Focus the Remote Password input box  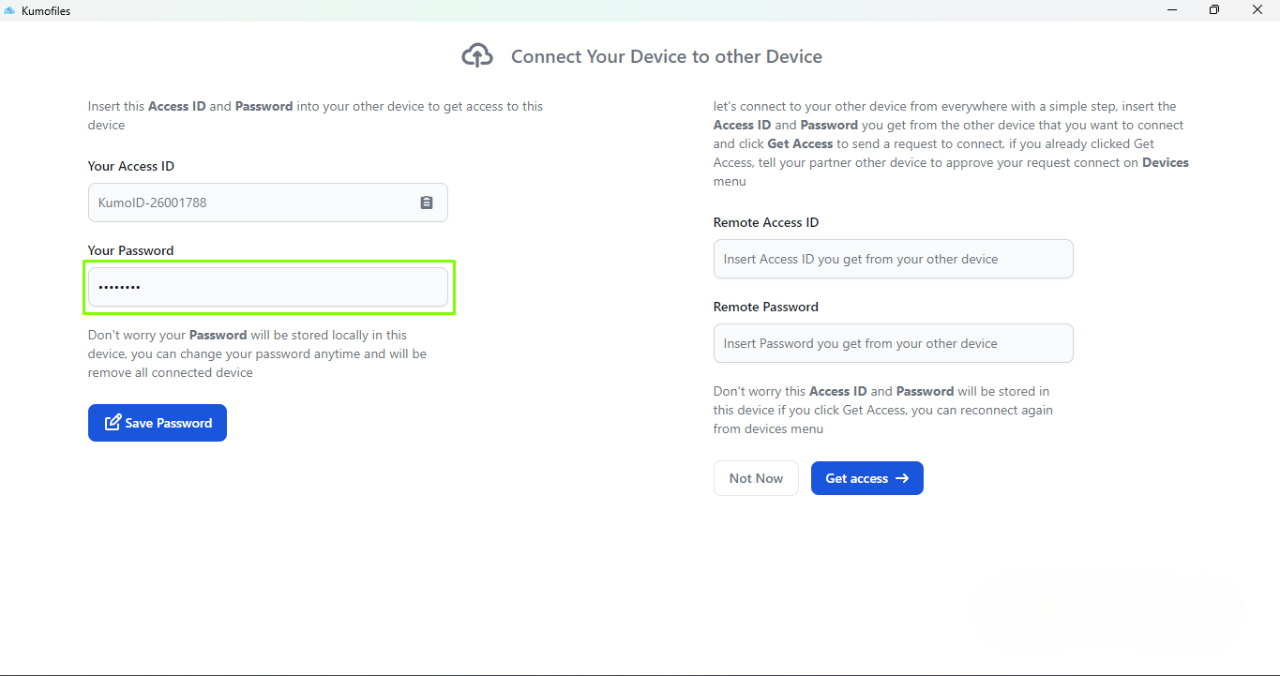coord(892,343)
